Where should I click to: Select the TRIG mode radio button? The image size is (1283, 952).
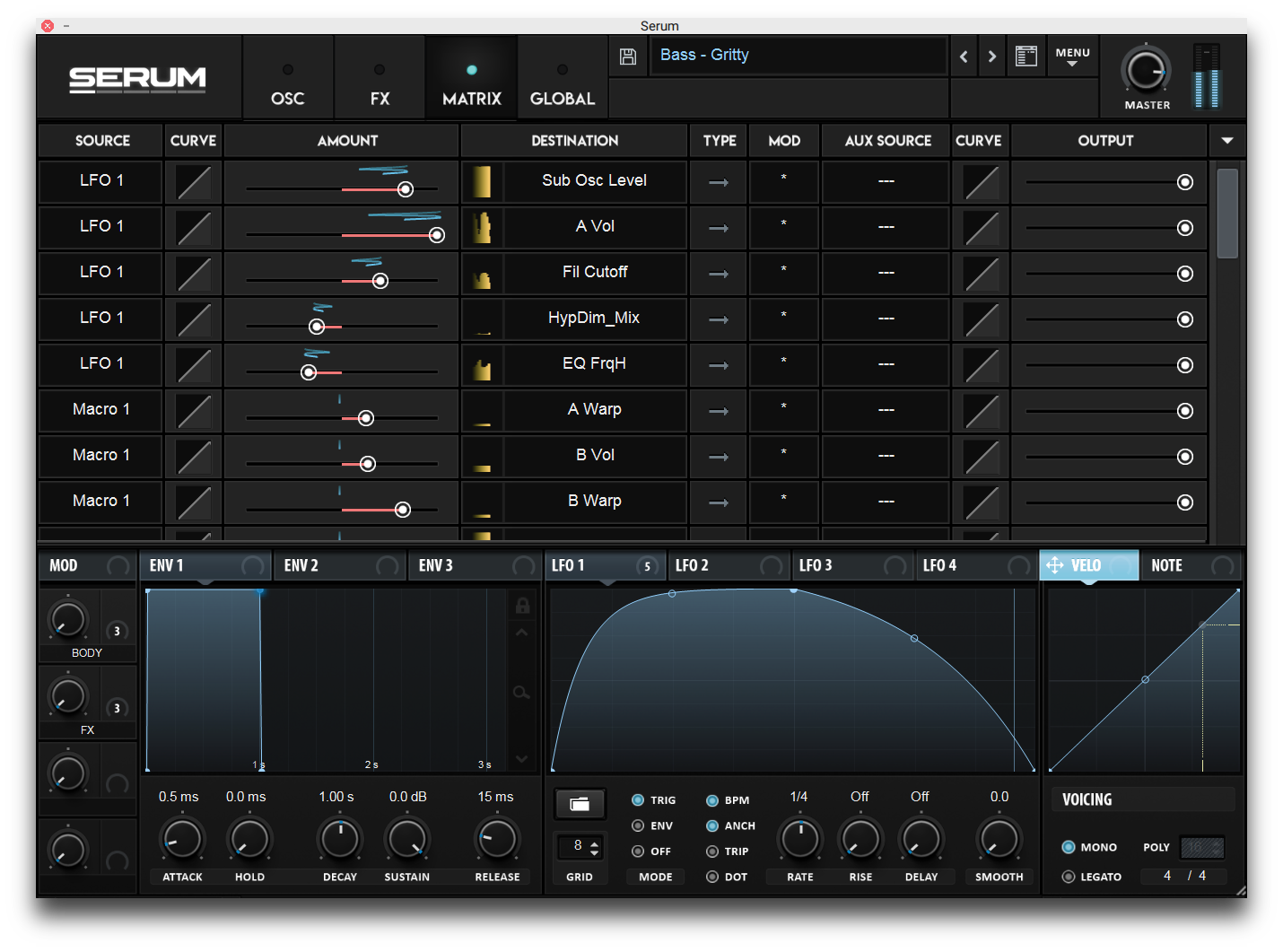coord(638,800)
